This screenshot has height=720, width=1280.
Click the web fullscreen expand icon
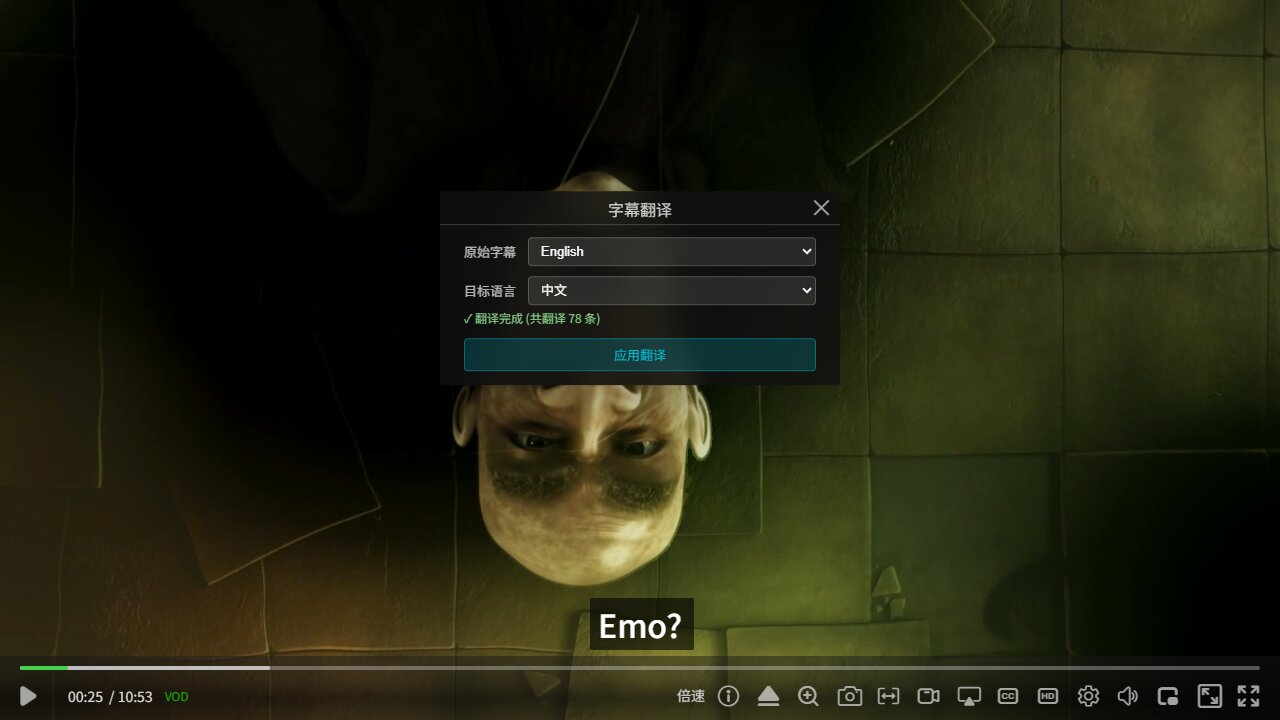[x=1210, y=696]
